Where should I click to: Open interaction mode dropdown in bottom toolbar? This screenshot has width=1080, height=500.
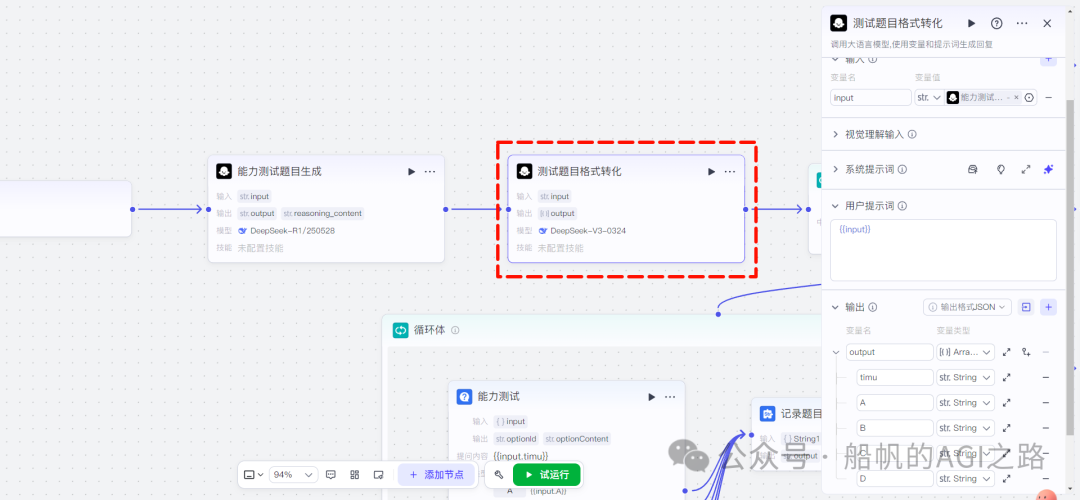253,475
